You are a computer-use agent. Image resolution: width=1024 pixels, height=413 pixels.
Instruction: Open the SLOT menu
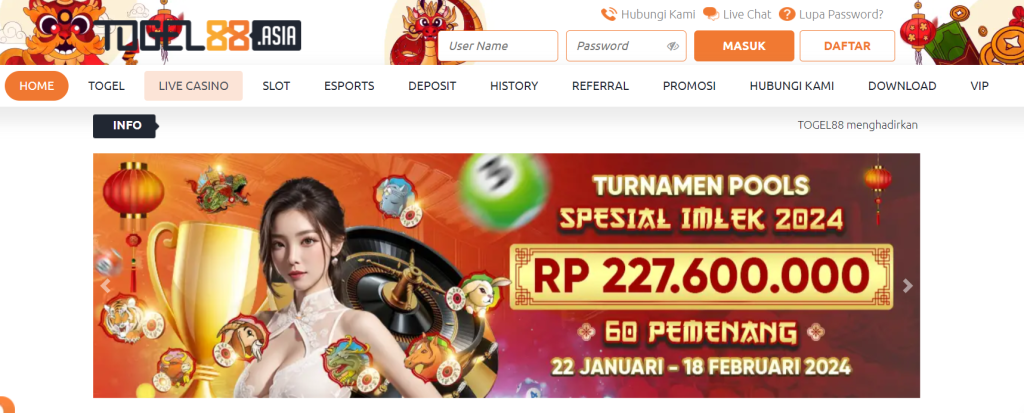[276, 86]
